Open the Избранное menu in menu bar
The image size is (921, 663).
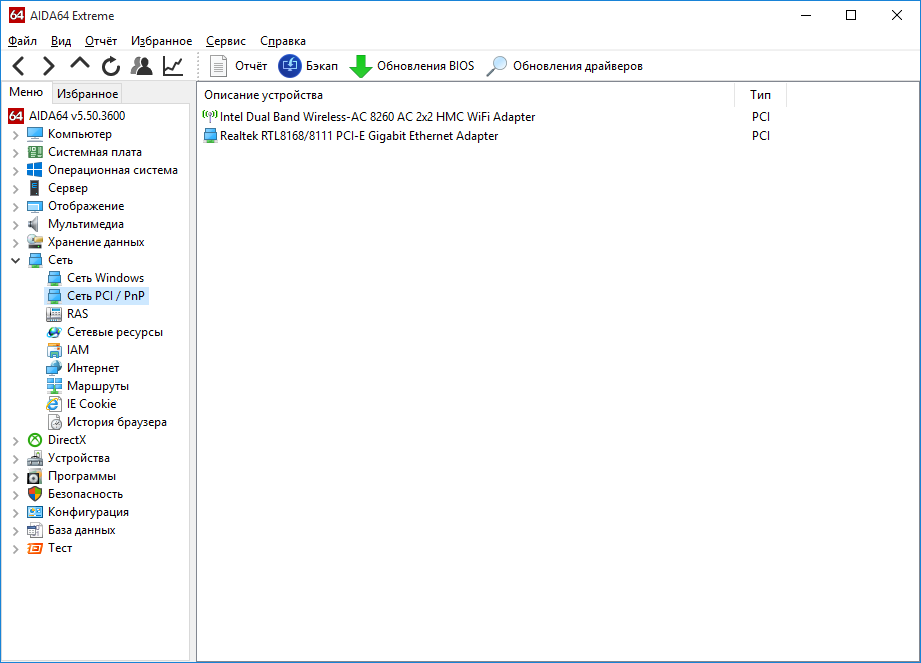[162, 41]
